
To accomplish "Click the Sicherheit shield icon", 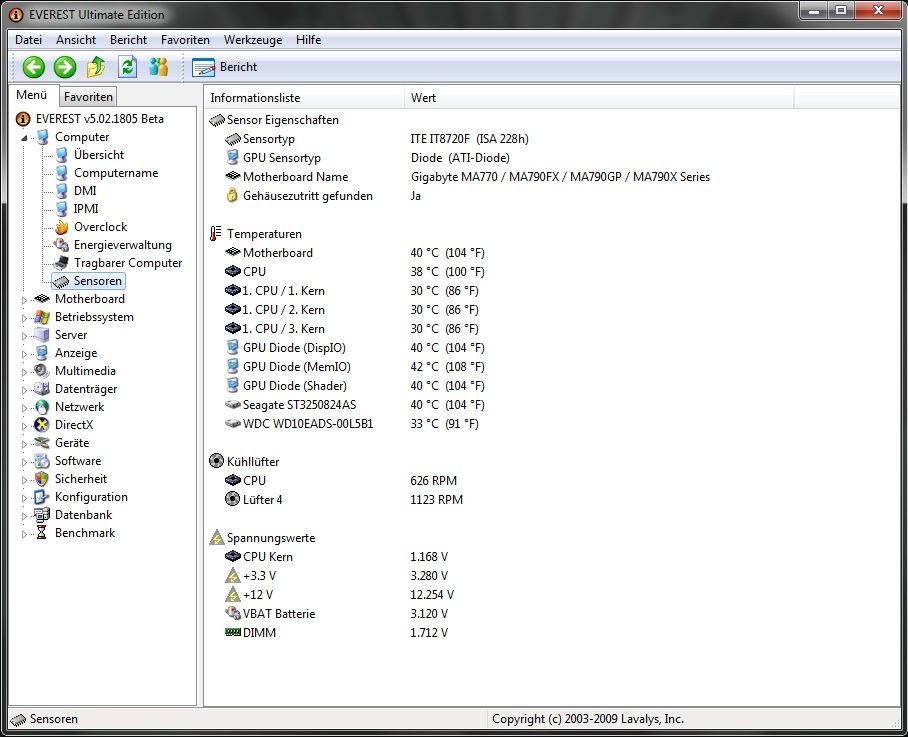I will [x=42, y=479].
